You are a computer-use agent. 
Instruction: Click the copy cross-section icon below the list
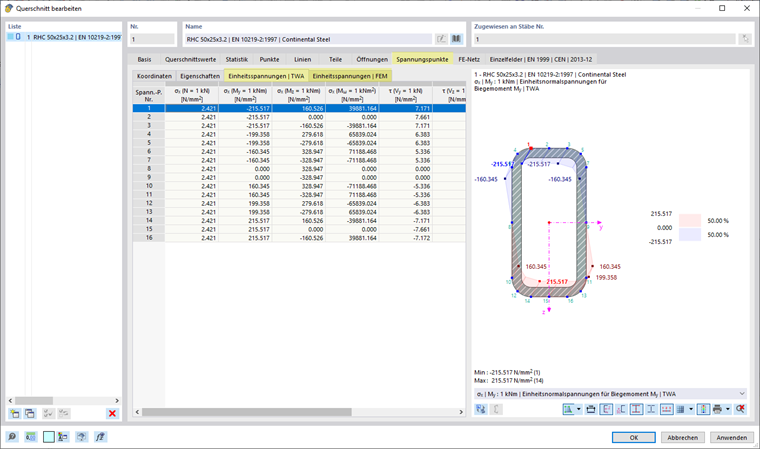pos(29,413)
